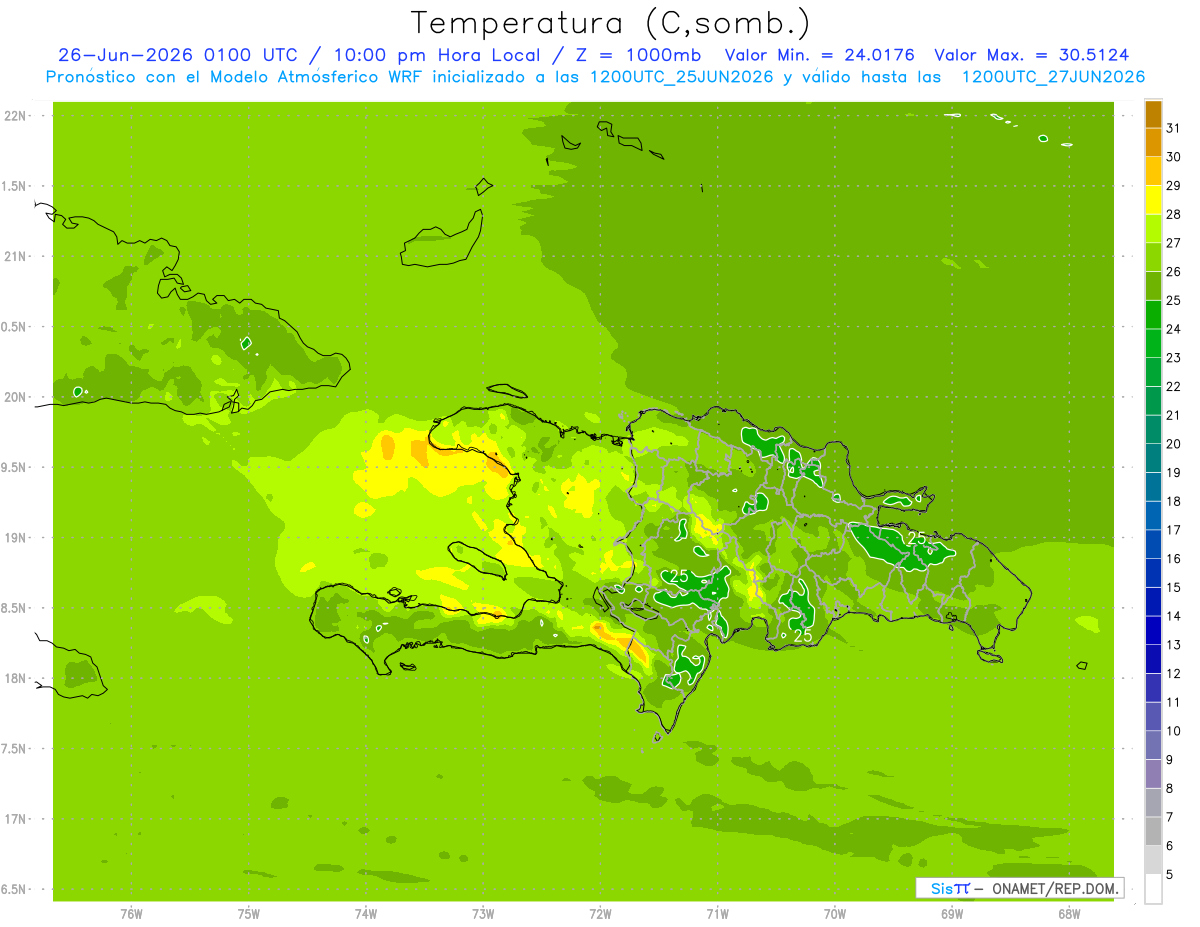
Task: Click the color scale value '15'
Action: point(1173,588)
